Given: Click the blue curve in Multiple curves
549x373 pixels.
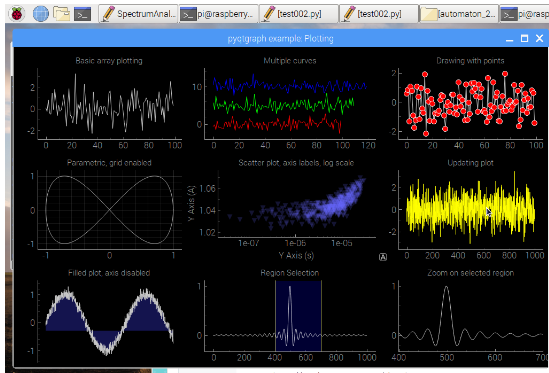Looking at the screenshot, I should (289, 85).
